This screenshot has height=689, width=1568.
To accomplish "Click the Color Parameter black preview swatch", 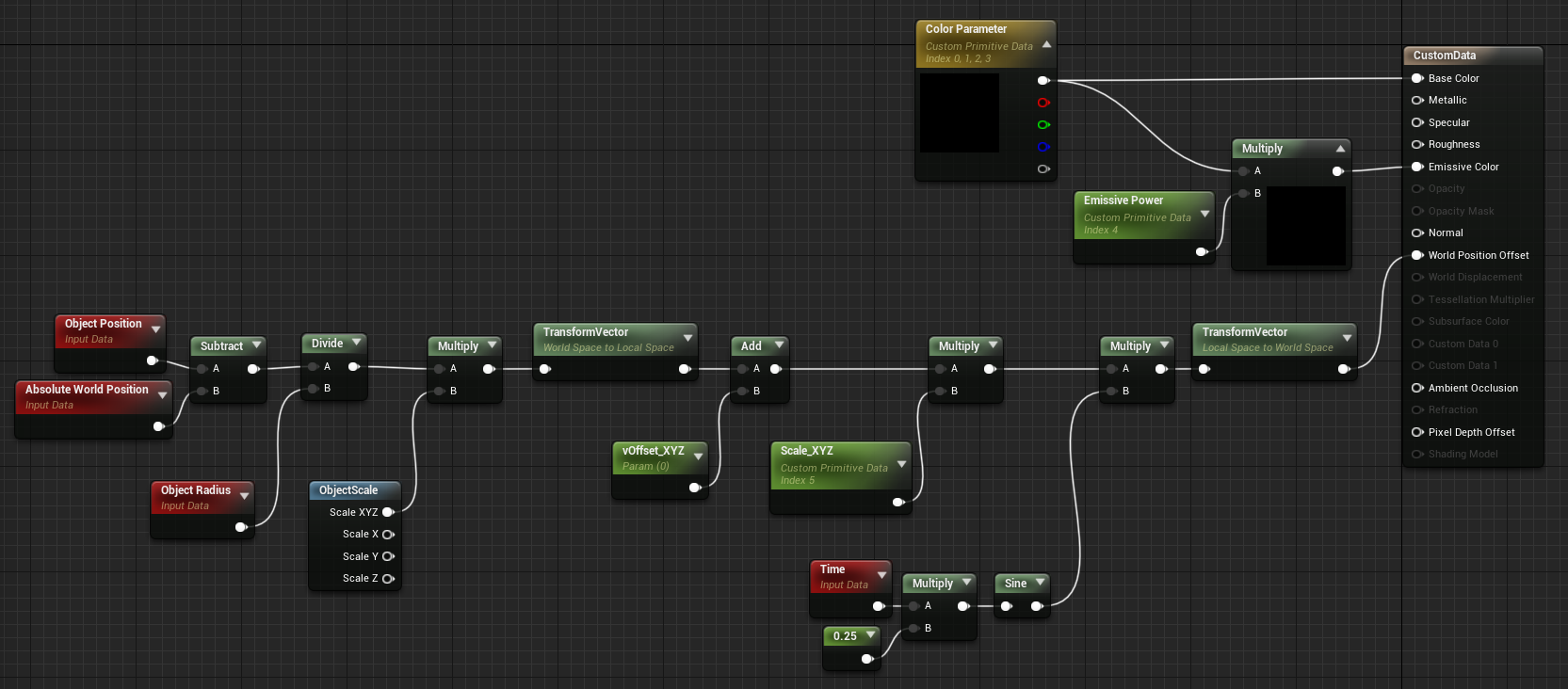I will point(959,113).
